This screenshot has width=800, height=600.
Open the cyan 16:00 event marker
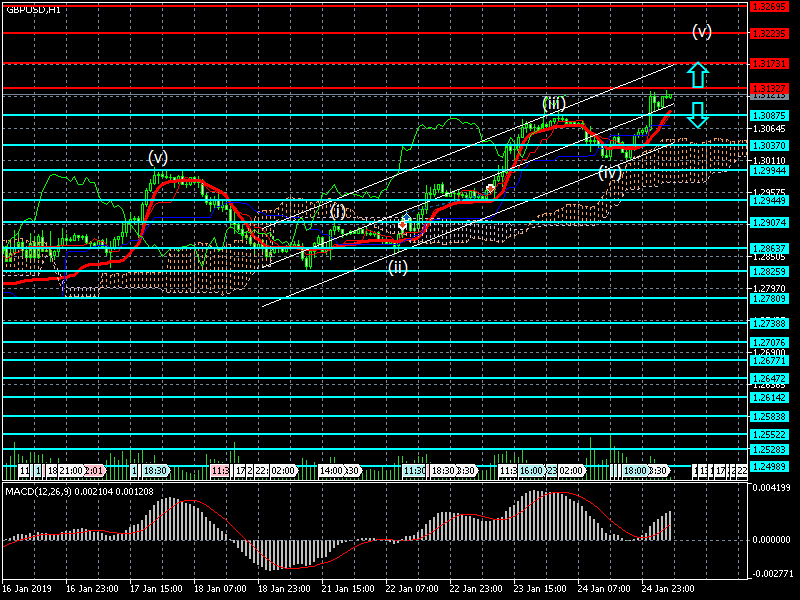[x=530, y=470]
